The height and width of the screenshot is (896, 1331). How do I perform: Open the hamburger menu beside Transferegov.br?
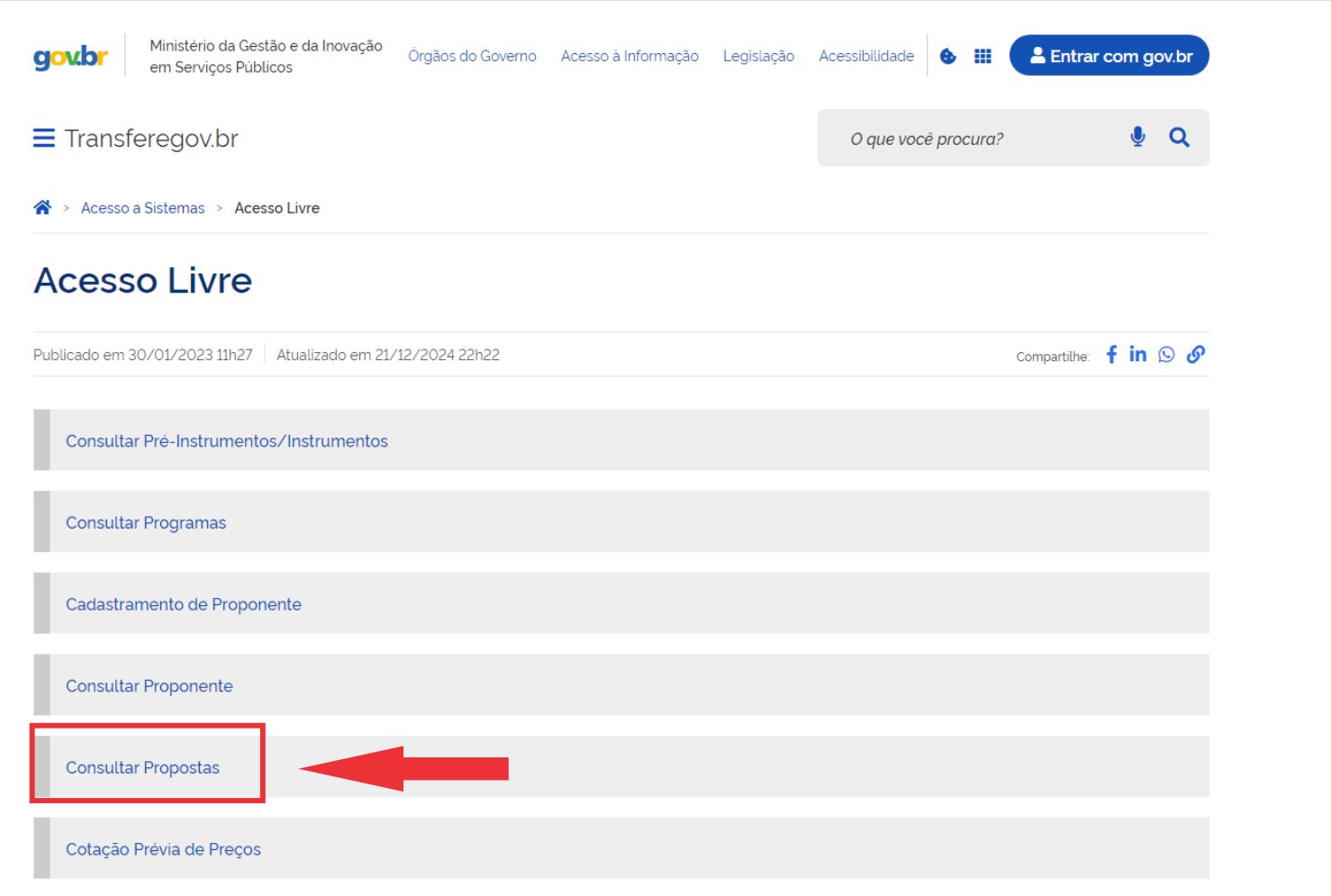coord(43,138)
